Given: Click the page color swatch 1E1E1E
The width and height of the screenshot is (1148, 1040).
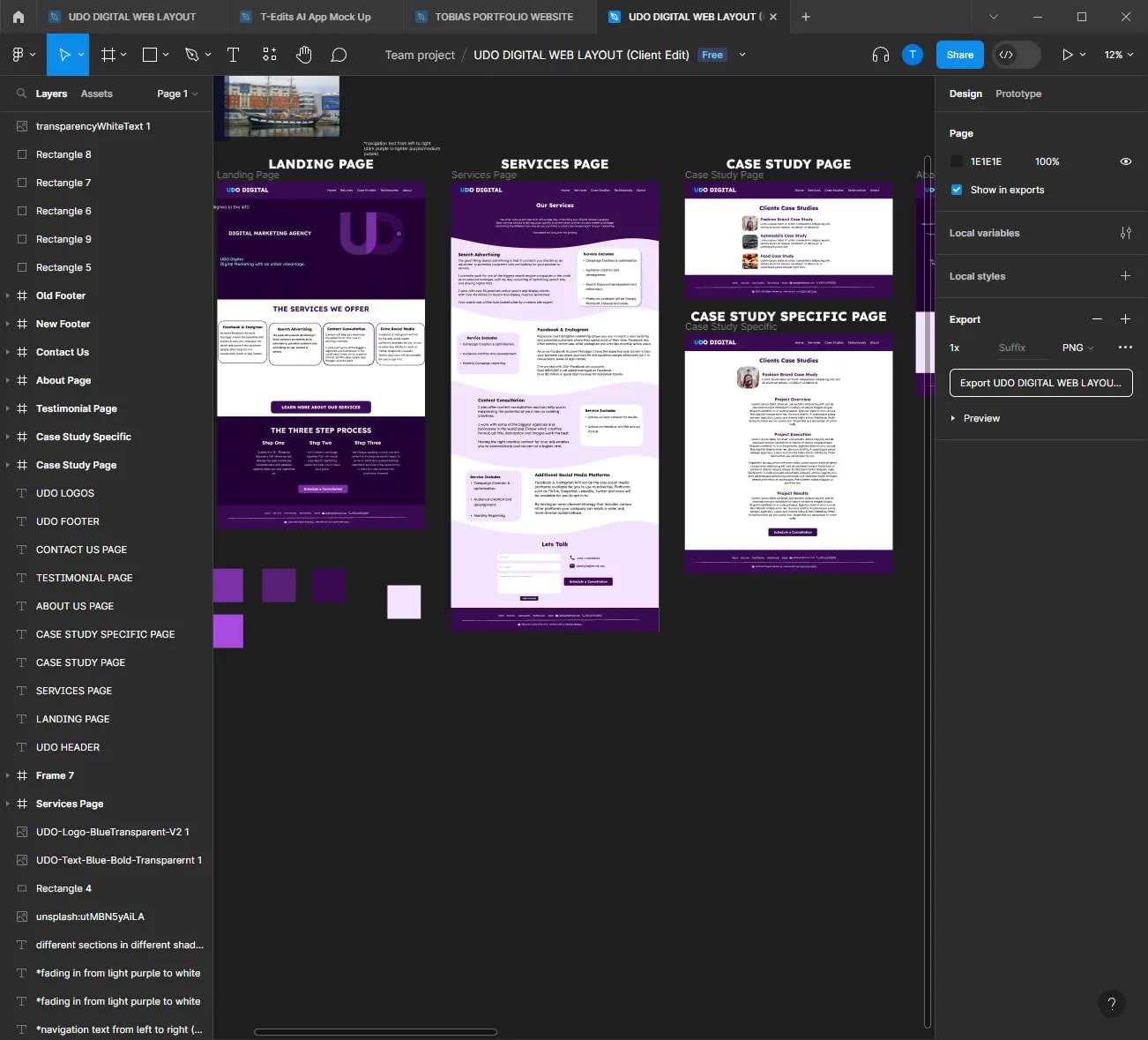Looking at the screenshot, I should pyautogui.click(x=956, y=161).
